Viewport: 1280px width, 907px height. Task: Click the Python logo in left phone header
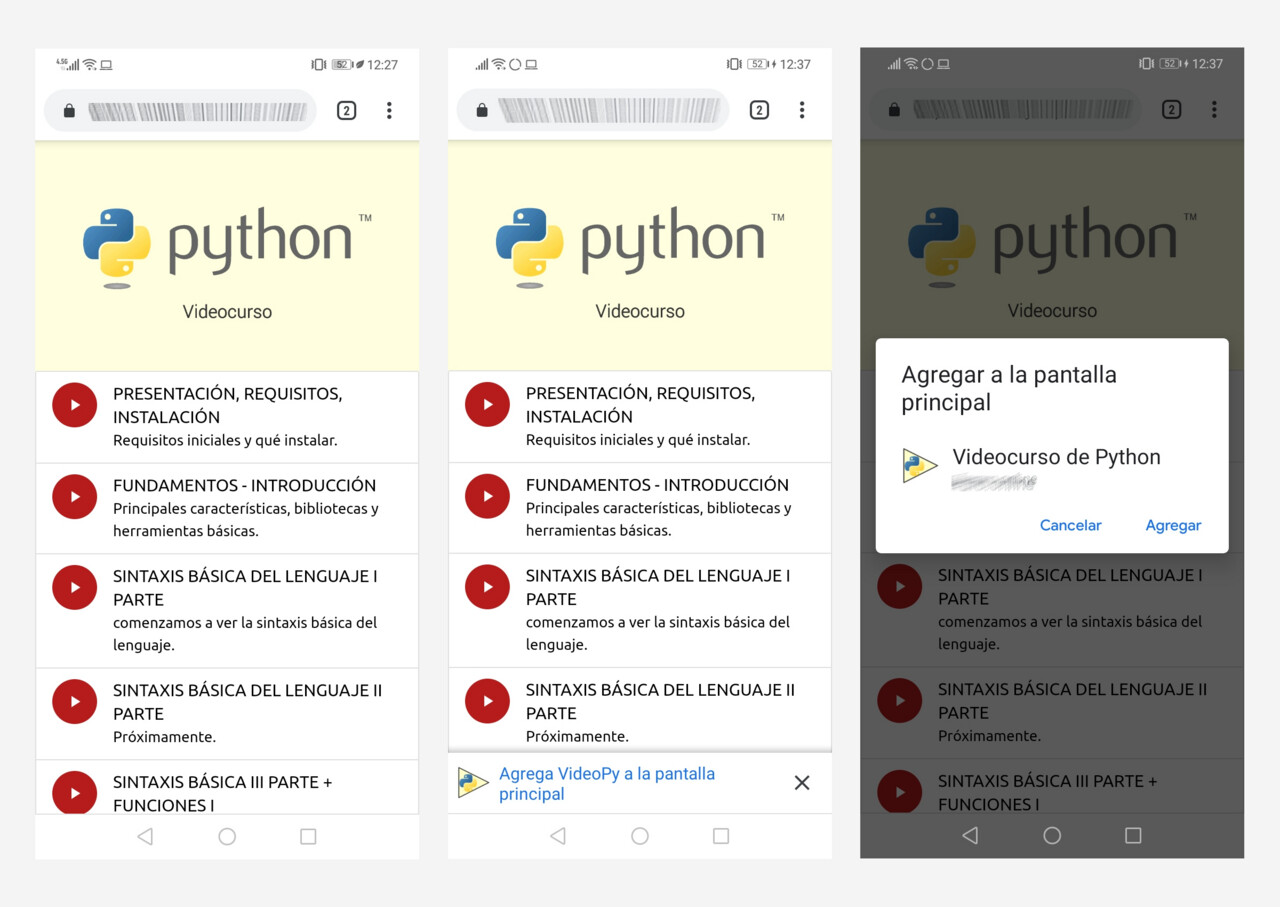(x=227, y=248)
